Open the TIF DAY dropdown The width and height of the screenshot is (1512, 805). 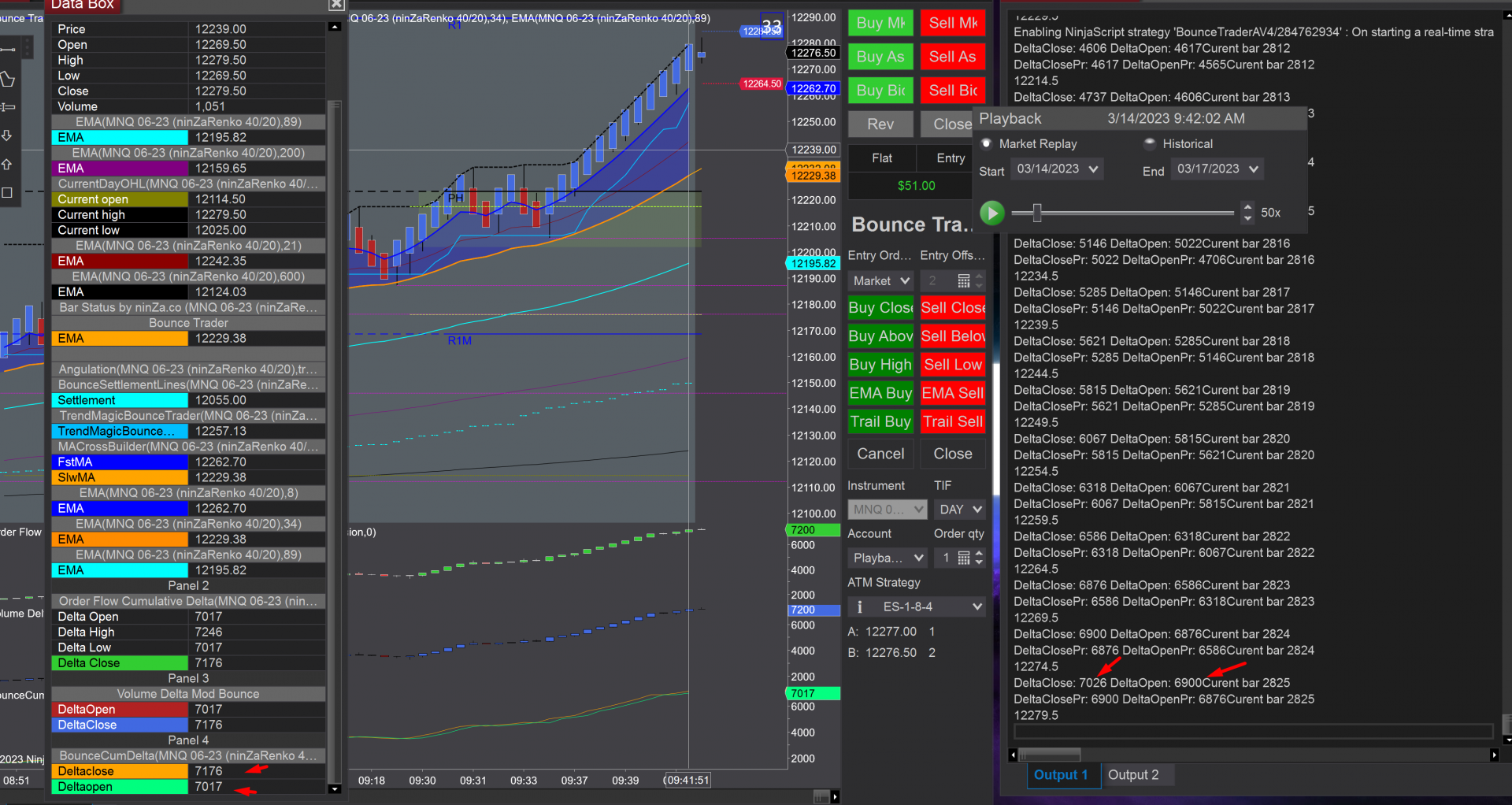960,510
